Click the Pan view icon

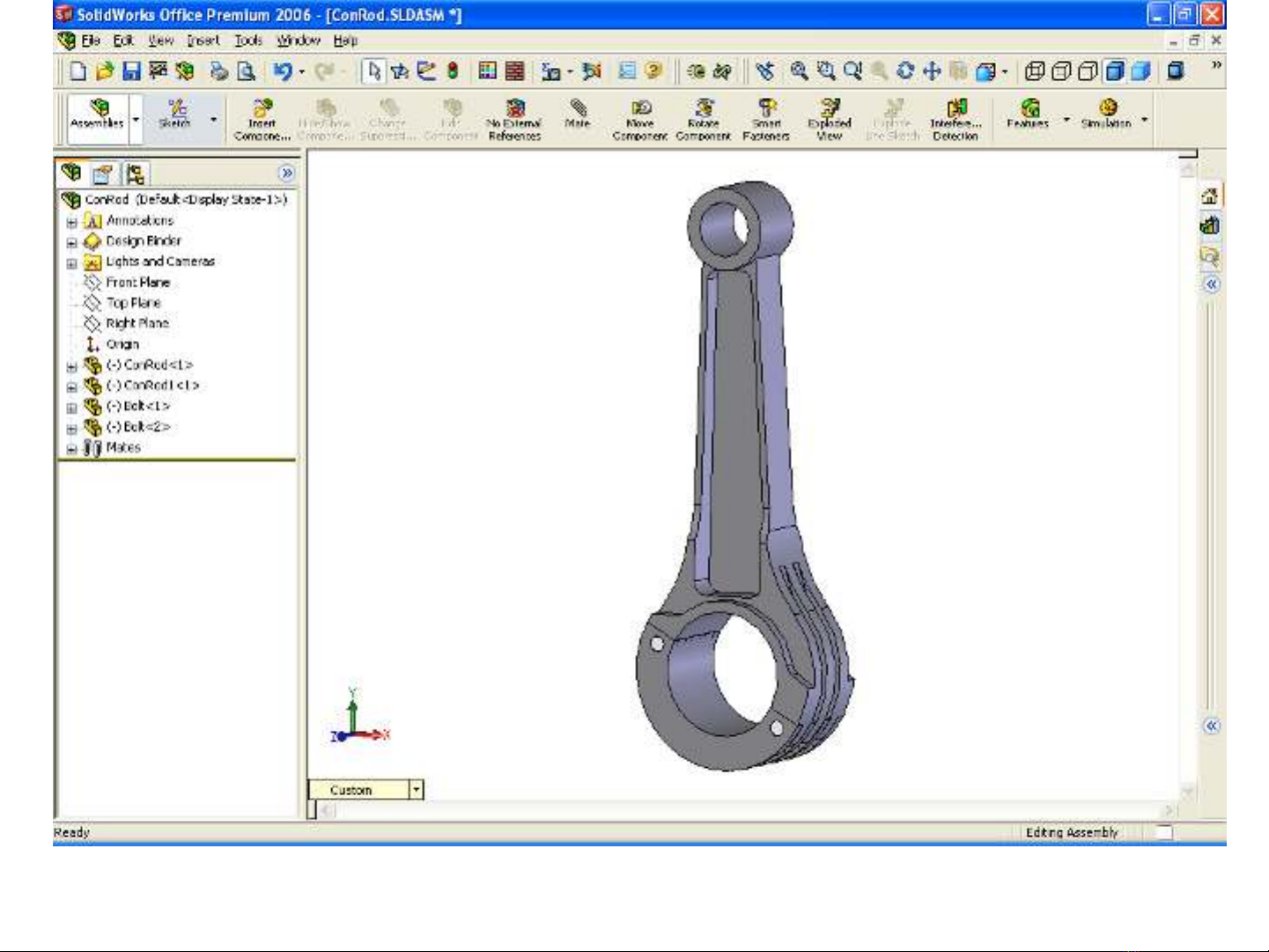tap(932, 71)
